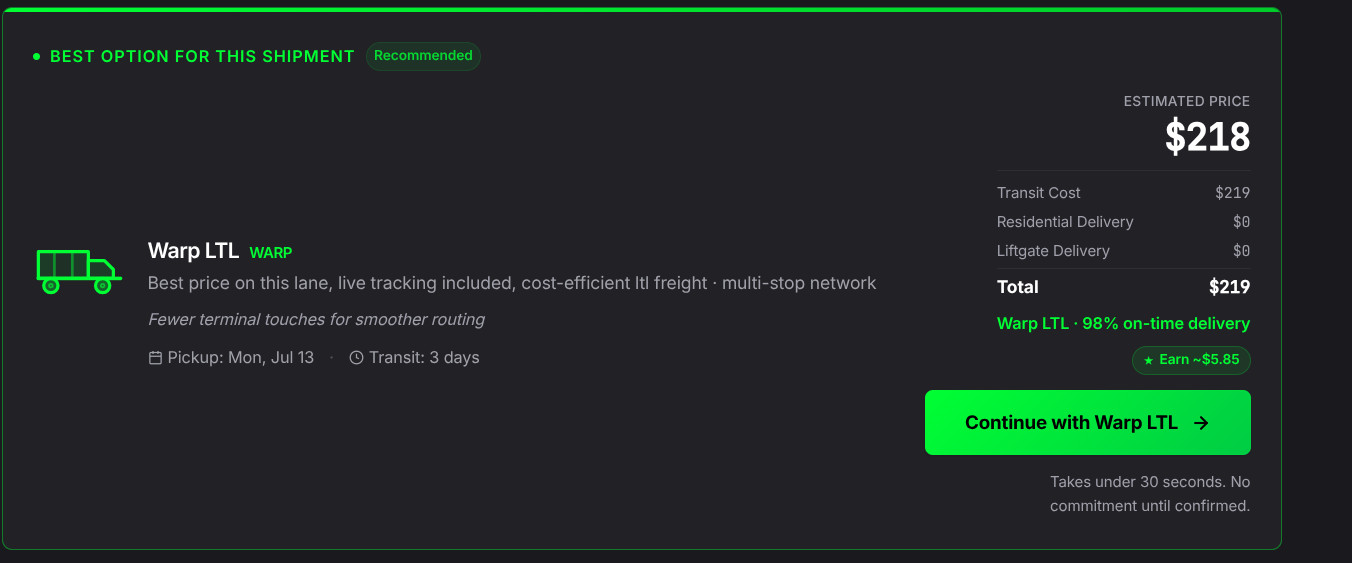Screen dimensions: 1352x563
Task: Open the Earn ~$5.85 reward badge
Action: (x=1191, y=360)
